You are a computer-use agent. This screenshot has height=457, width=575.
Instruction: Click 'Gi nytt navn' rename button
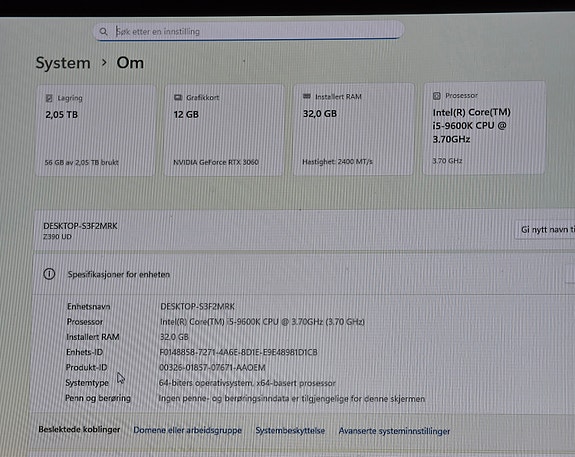coord(545,230)
